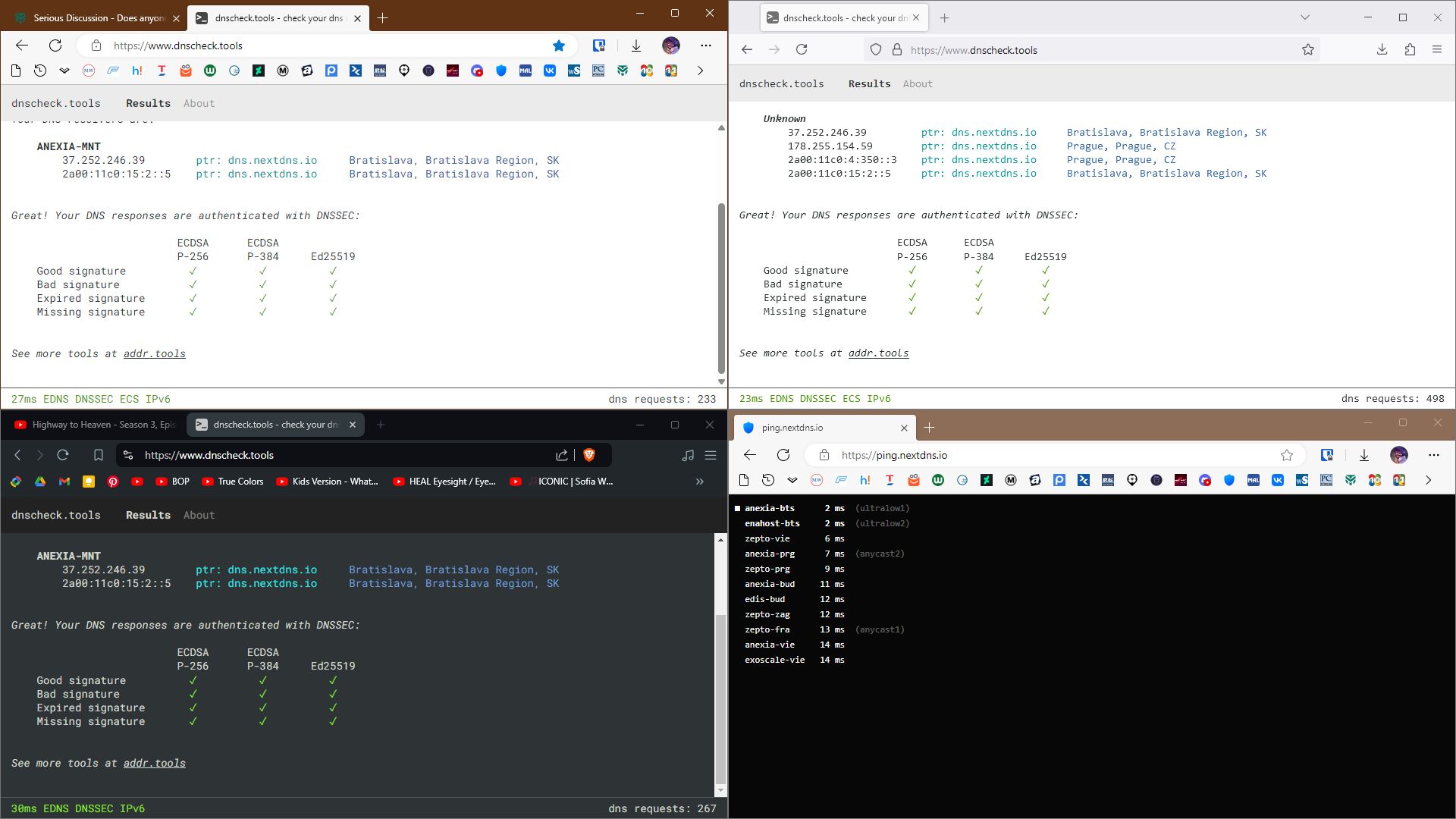Viewport: 1456px width, 819px height.
Task: Expand Brave's bookmarks overflow double chevron
Action: point(700,482)
